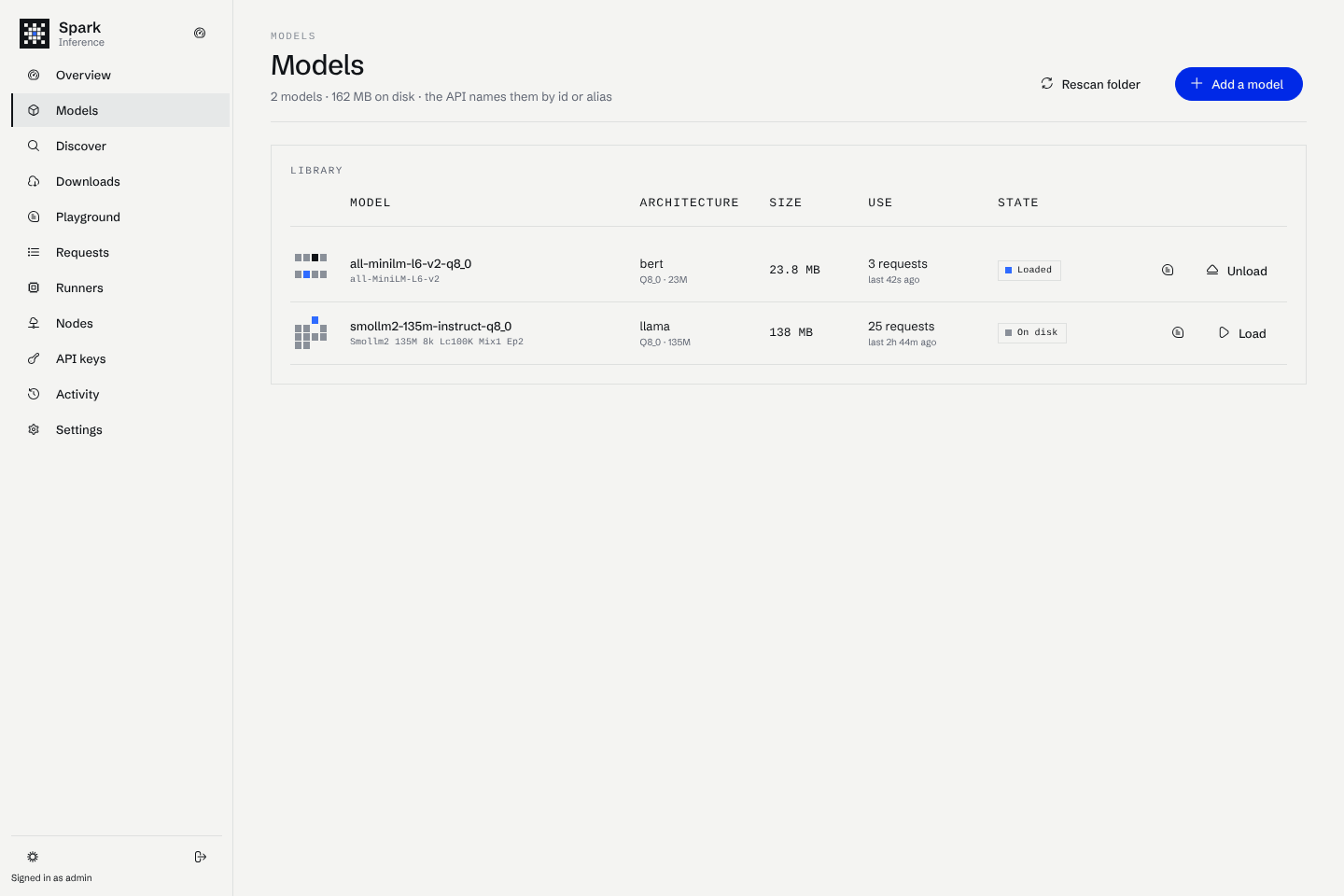Click the '3 requests' usage cell
The width and height of the screenshot is (1344, 896).
pos(898,264)
